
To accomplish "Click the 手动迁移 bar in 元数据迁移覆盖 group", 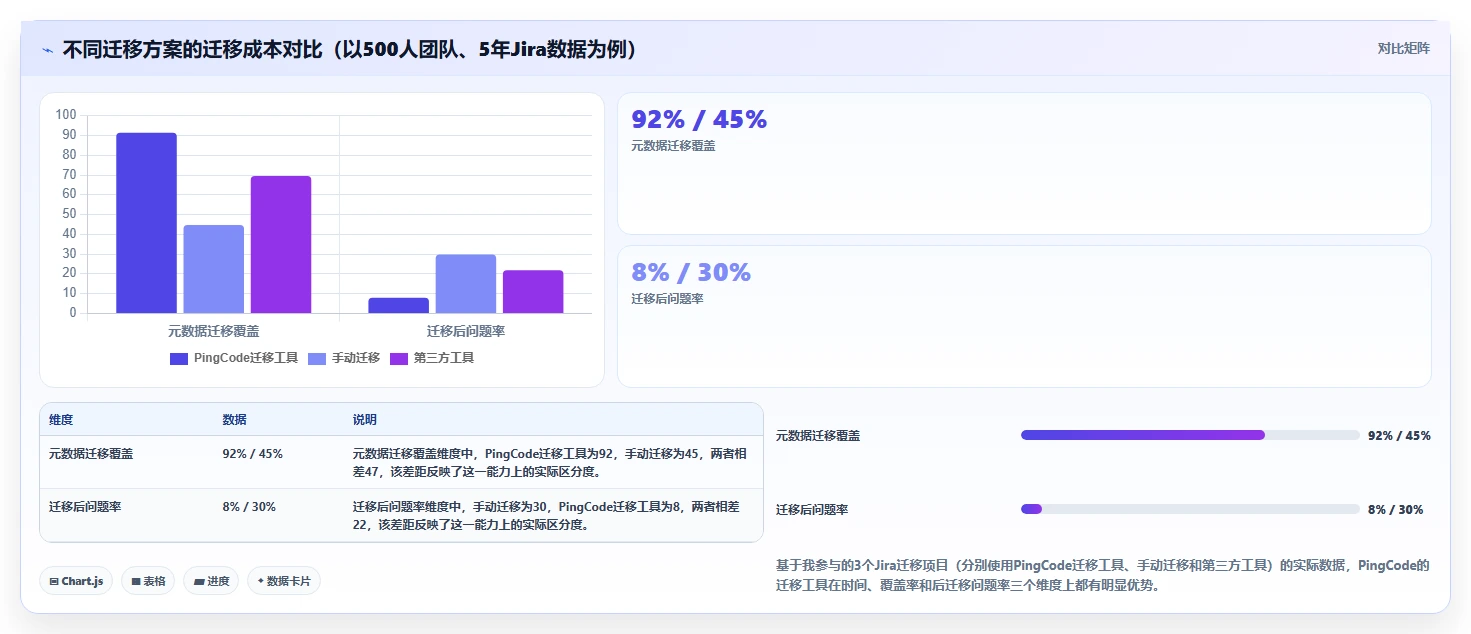I will (x=213, y=269).
